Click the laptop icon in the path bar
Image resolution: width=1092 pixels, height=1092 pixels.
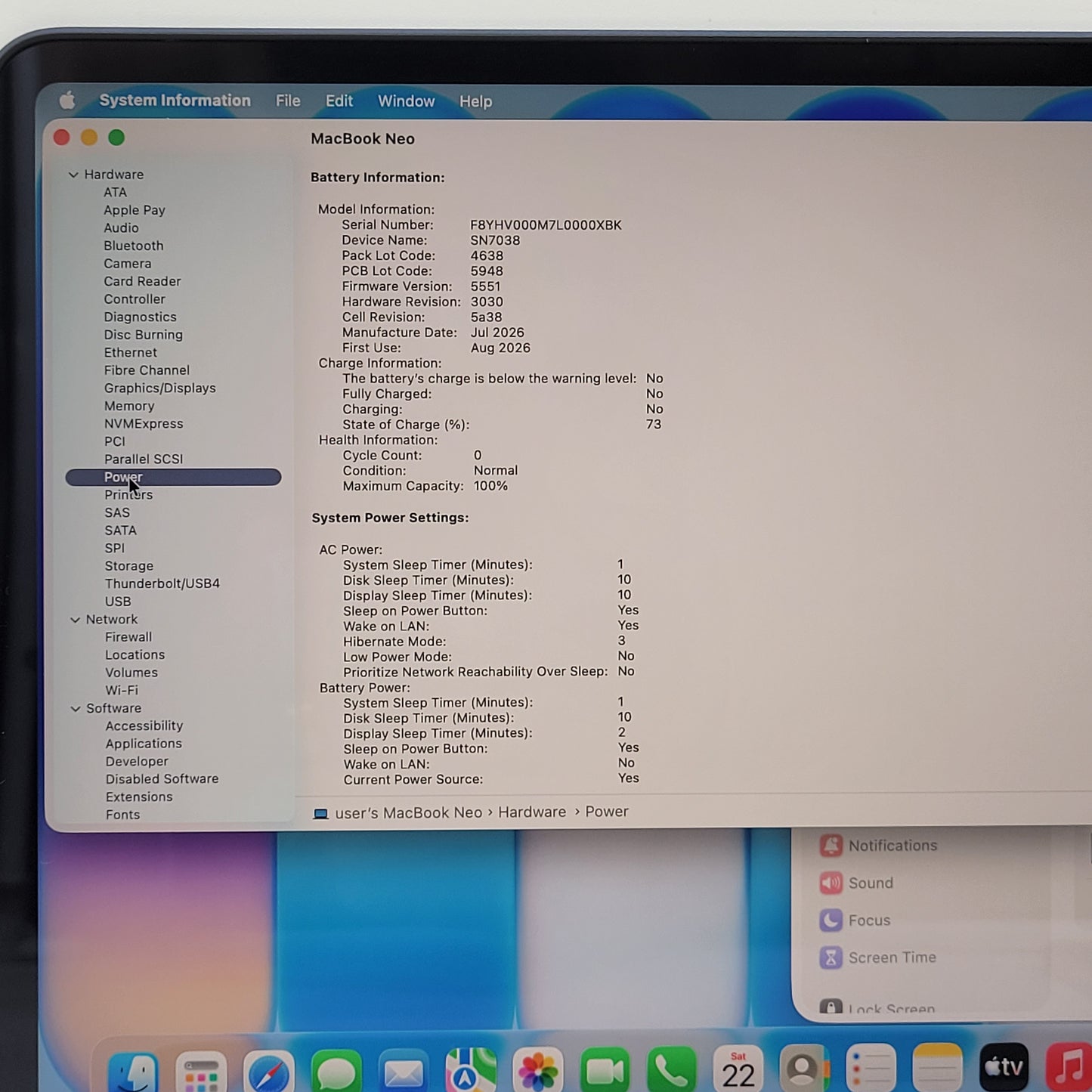pos(321,813)
